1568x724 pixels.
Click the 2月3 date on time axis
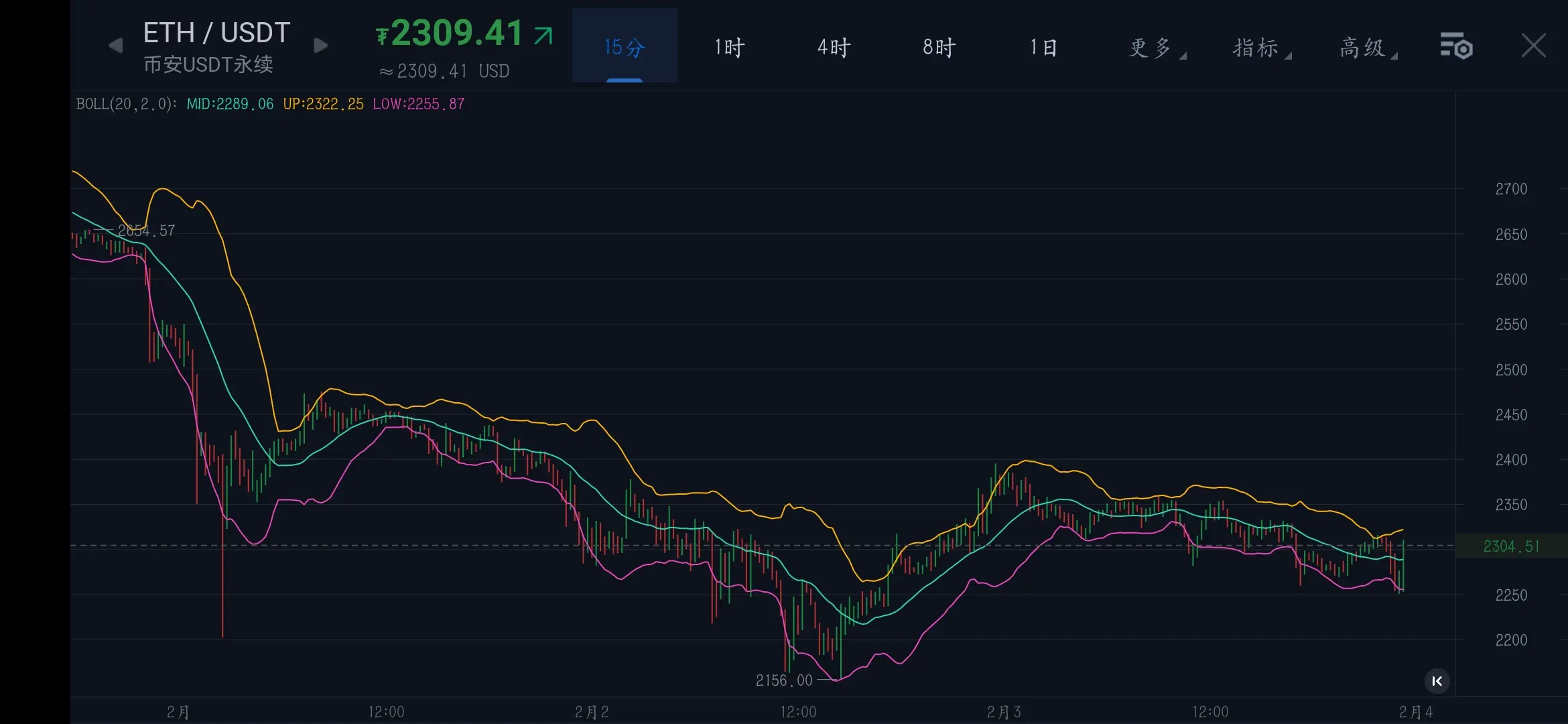pyautogui.click(x=1003, y=712)
